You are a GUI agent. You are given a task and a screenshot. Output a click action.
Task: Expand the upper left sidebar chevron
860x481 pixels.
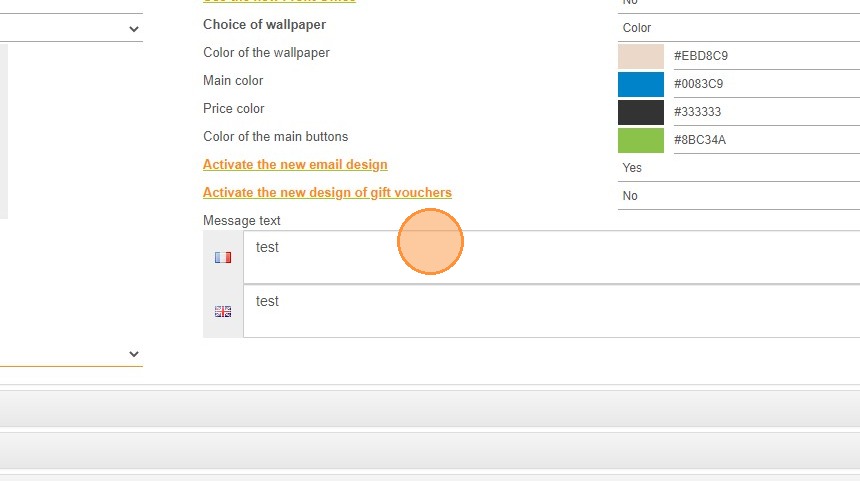(134, 29)
